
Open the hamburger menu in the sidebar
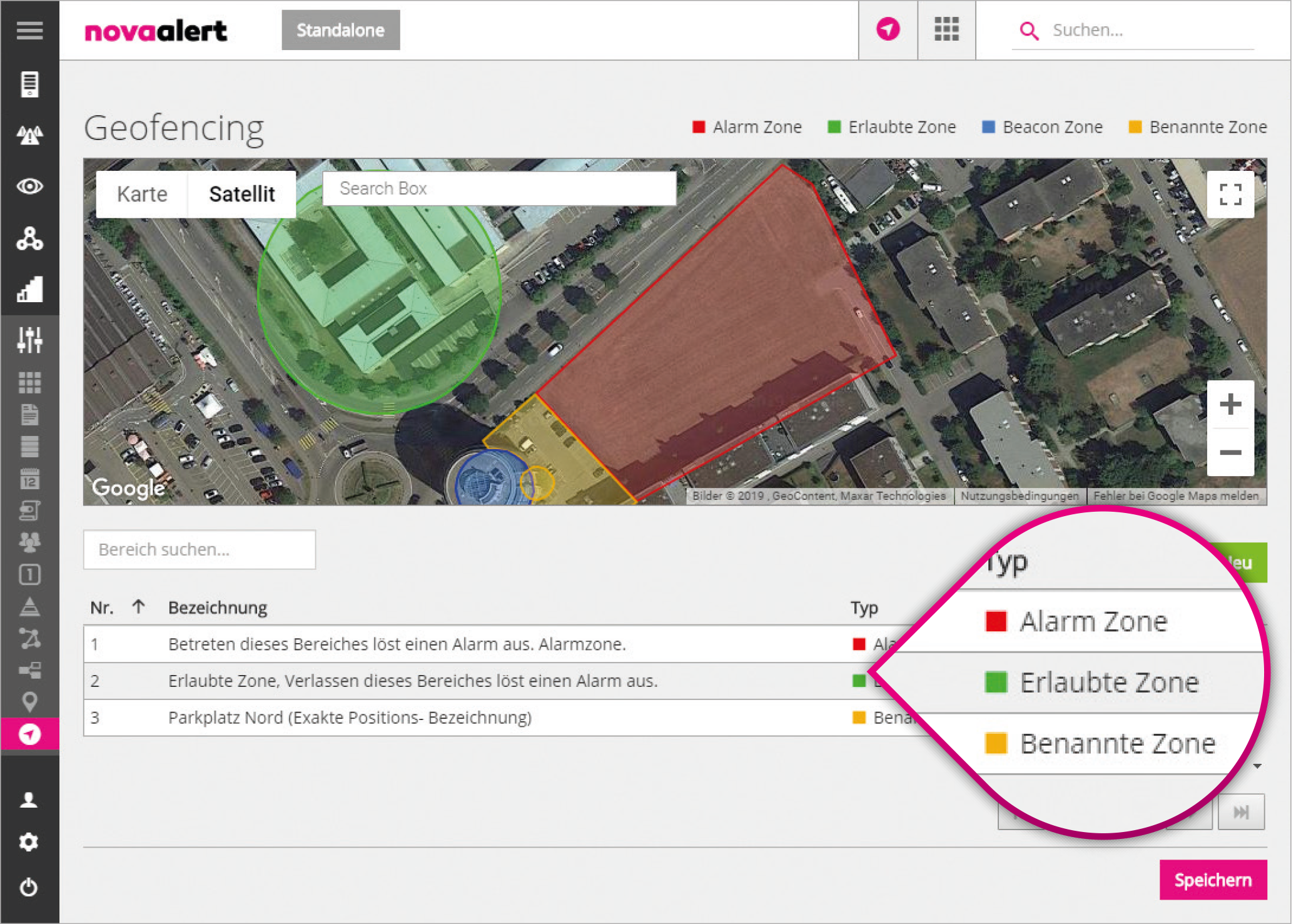[29, 29]
